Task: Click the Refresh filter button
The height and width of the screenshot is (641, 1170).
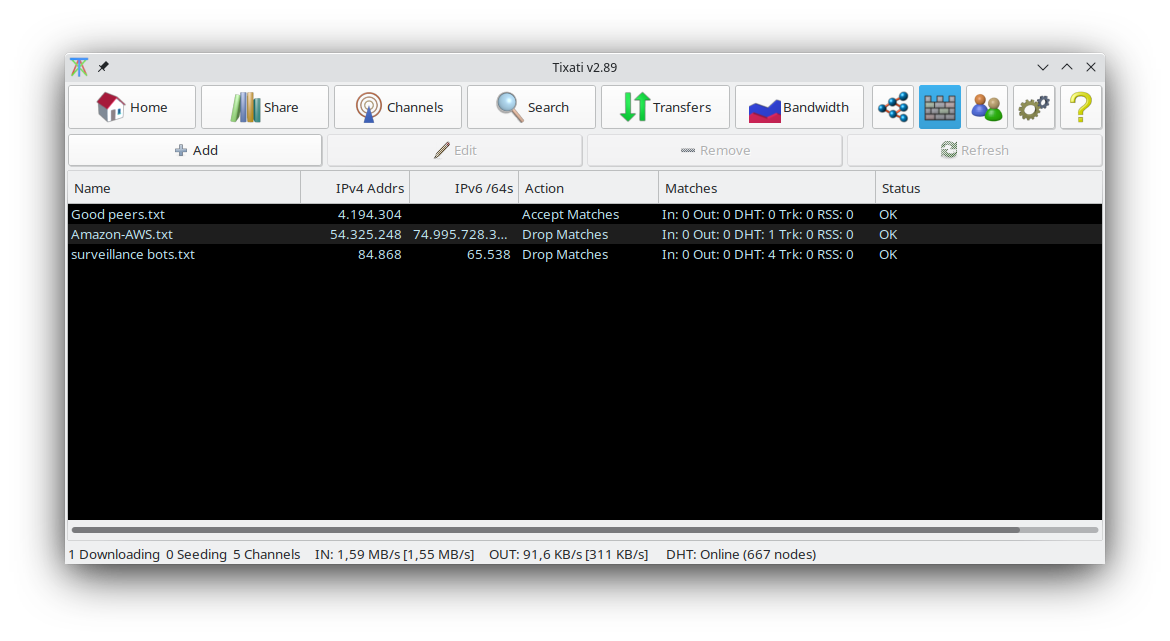Action: tap(974, 149)
